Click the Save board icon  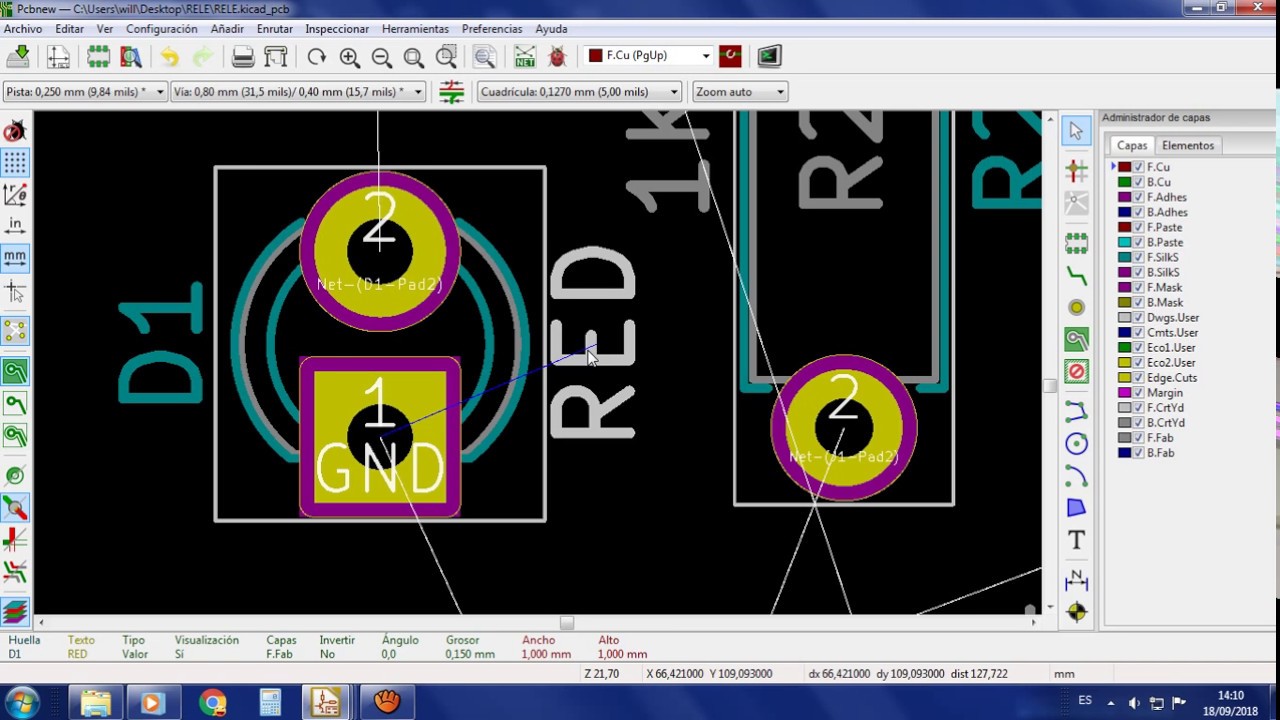coord(18,57)
